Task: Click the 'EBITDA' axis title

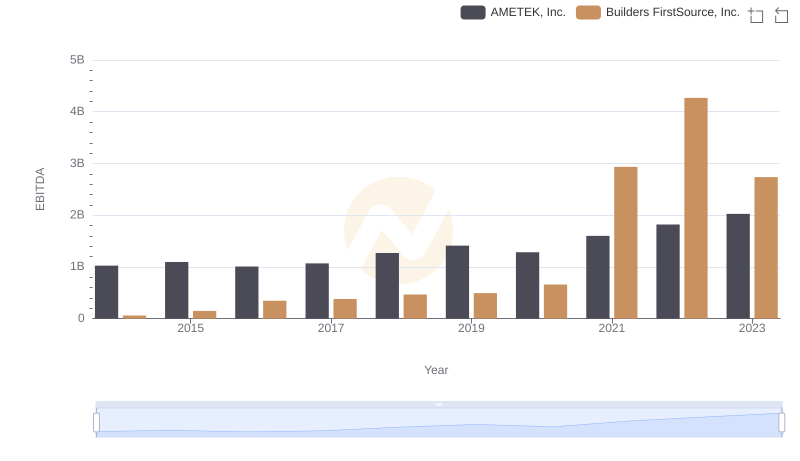Action: click(40, 189)
